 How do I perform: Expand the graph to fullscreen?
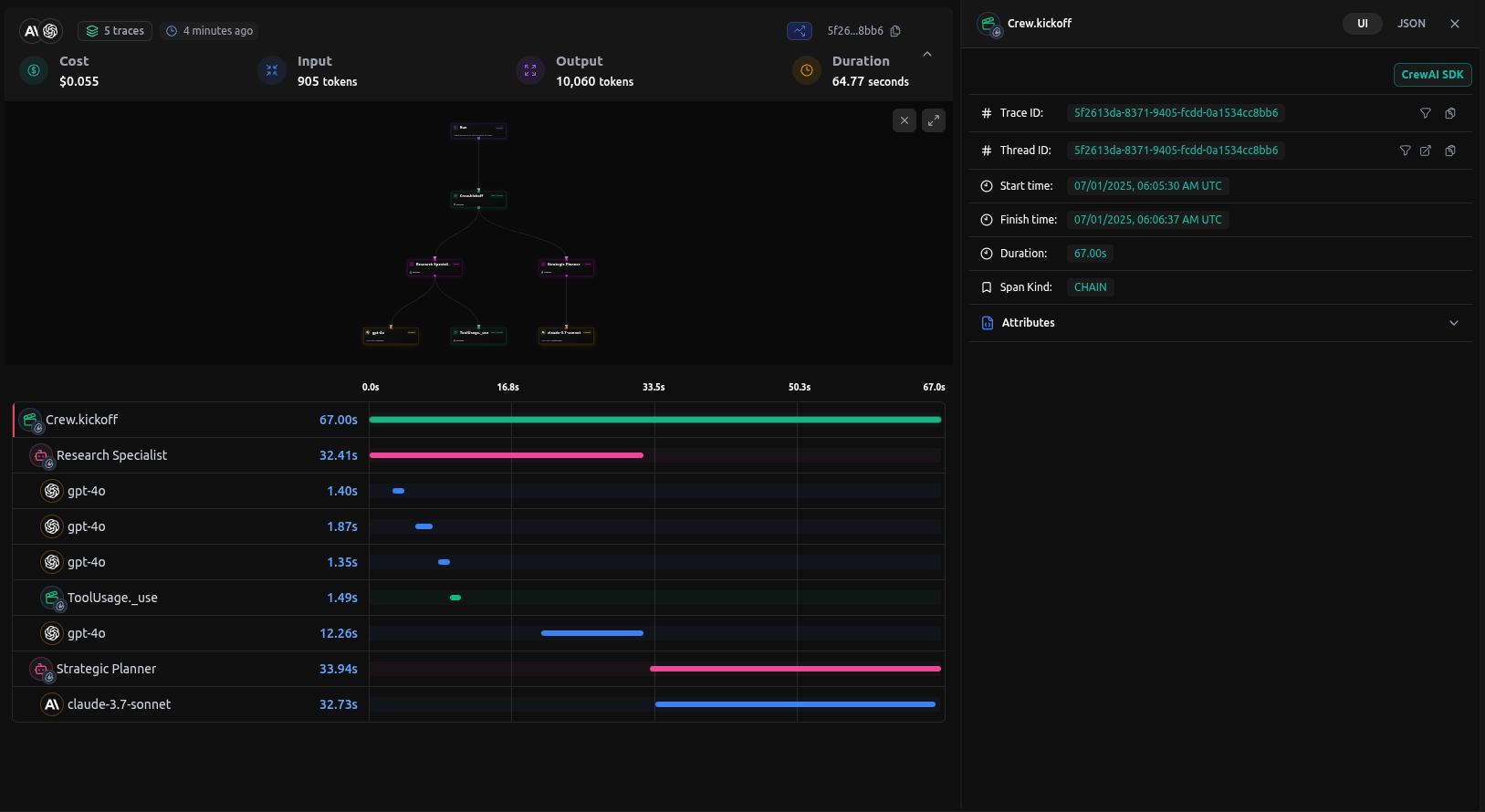[x=933, y=120]
